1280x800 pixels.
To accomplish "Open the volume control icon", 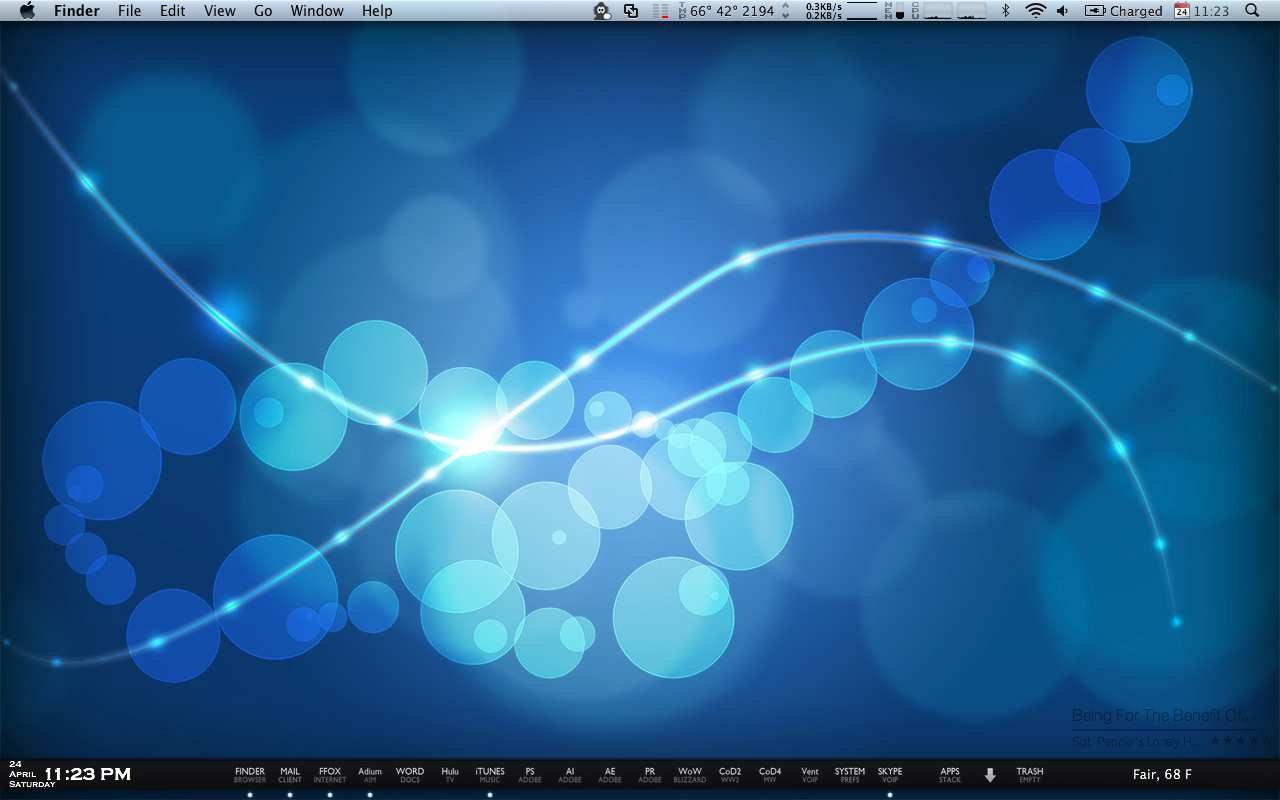I will click(x=1062, y=11).
